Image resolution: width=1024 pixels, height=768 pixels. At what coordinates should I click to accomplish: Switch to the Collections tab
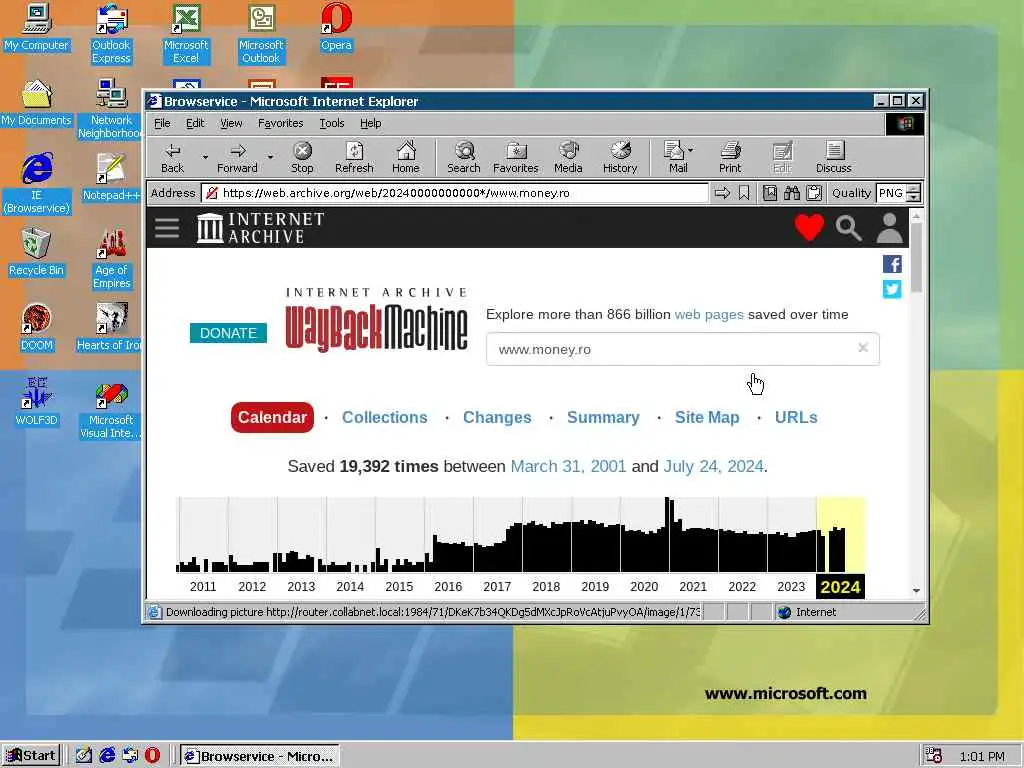pos(385,417)
